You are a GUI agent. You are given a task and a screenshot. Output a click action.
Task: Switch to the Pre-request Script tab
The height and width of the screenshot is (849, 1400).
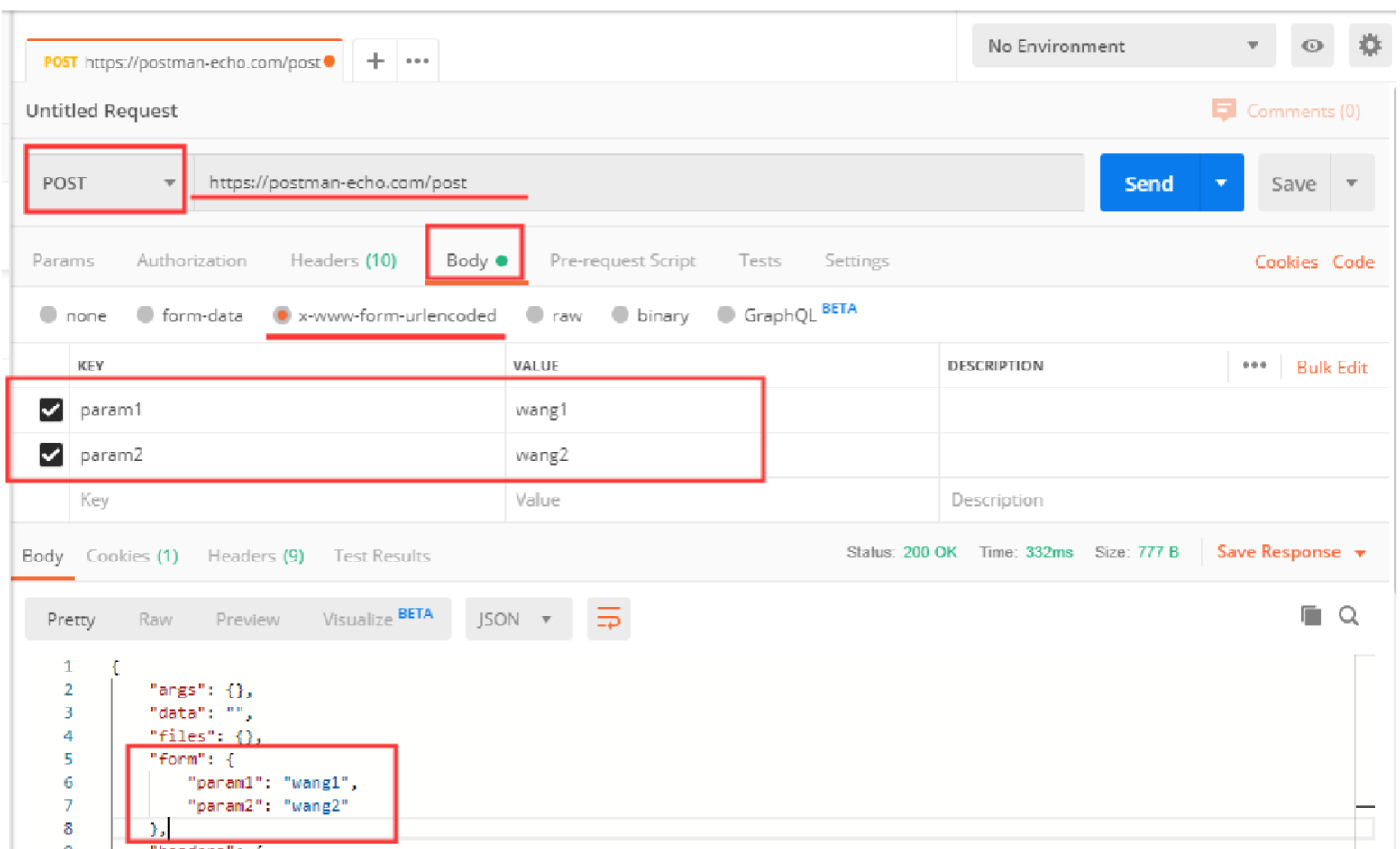click(x=622, y=260)
